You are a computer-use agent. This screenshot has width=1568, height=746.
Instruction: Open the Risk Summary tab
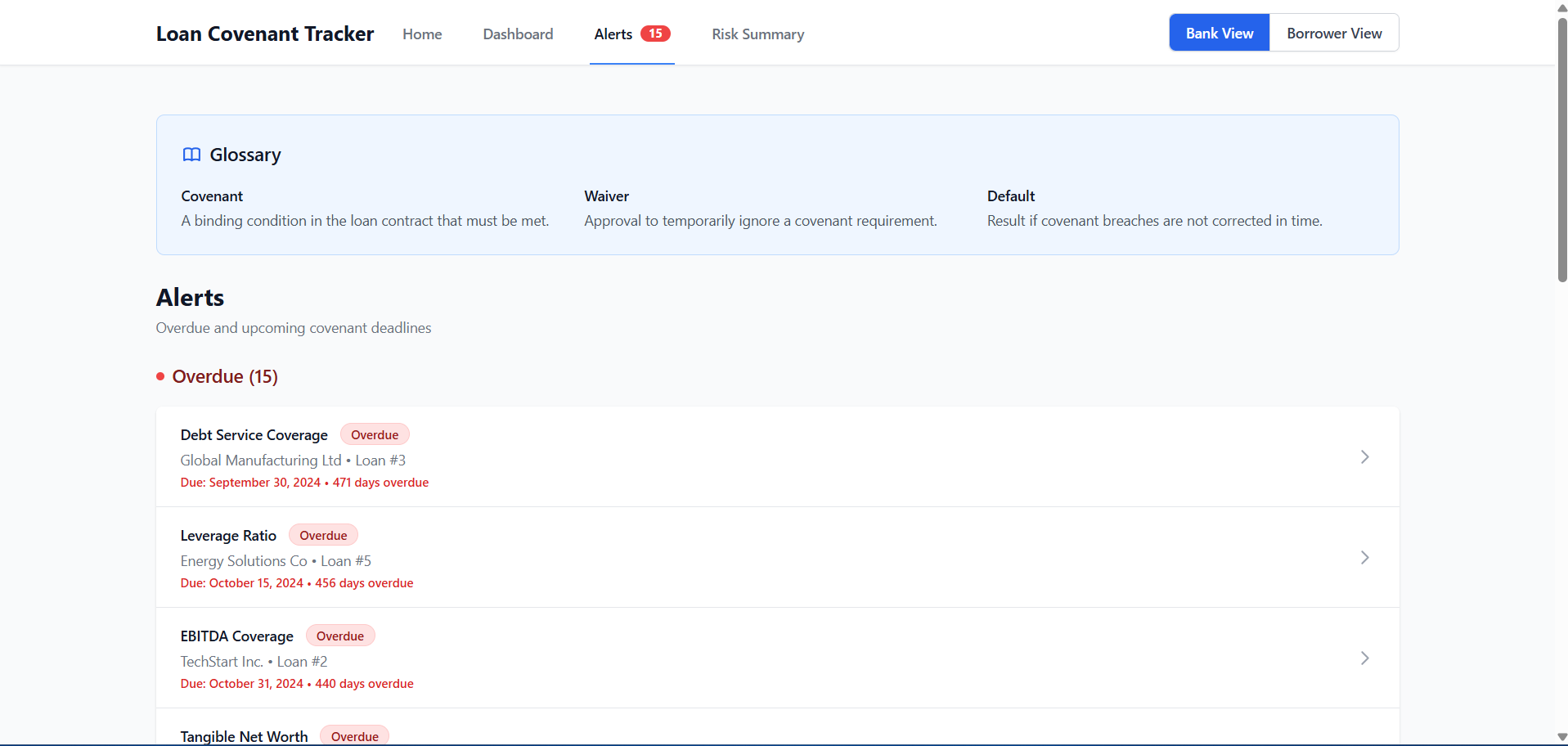[x=758, y=34]
